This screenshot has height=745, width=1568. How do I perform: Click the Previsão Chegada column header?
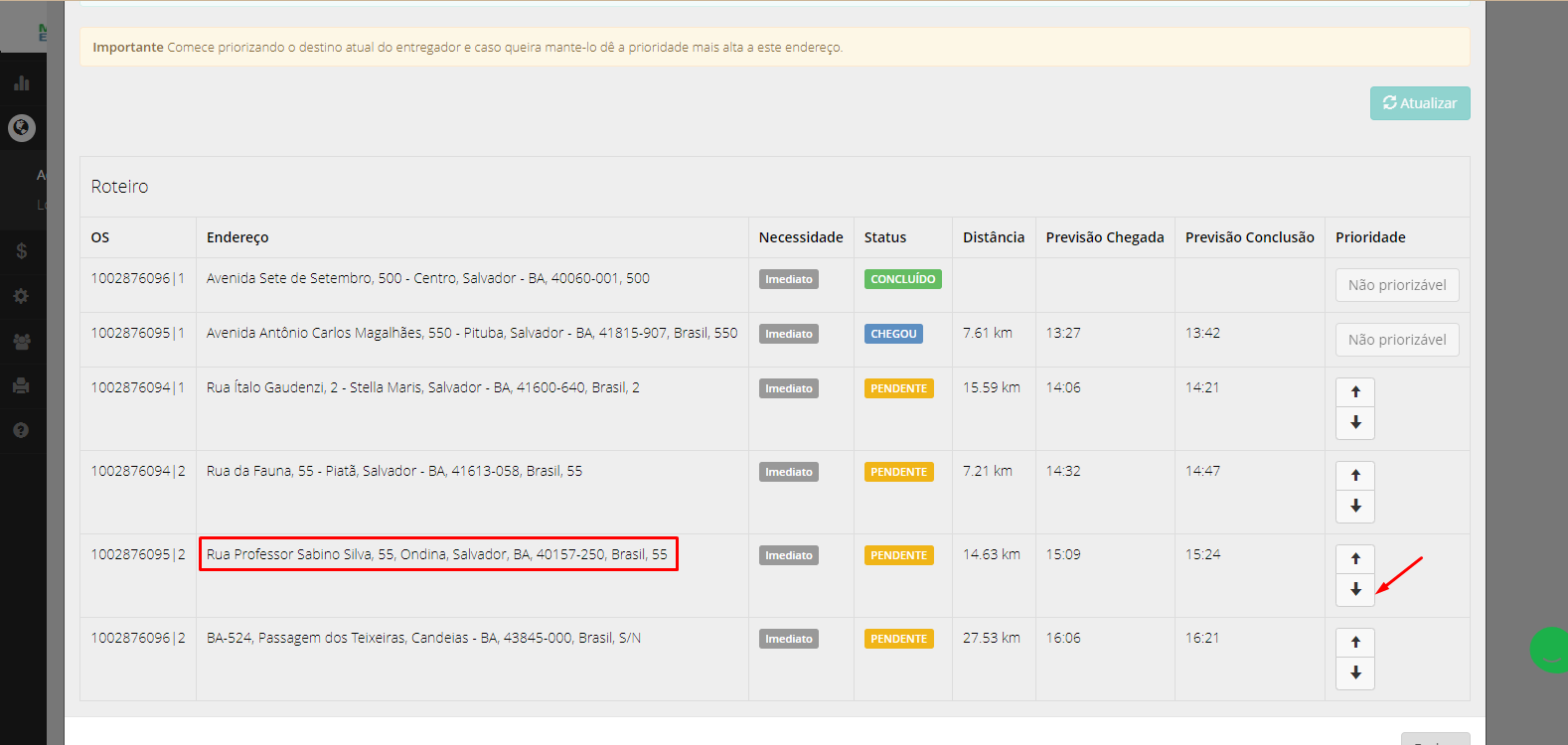1105,237
